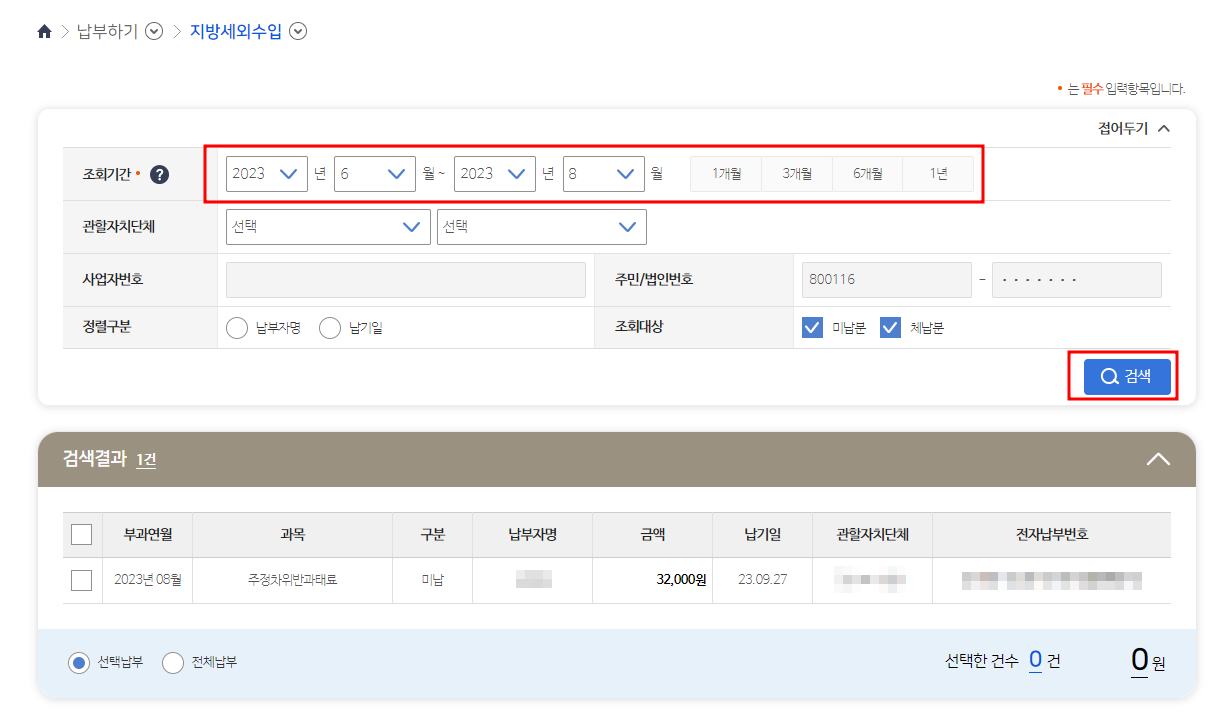1211x712 pixels.
Task: Click the 1개월 period shortcut button
Action: click(726, 173)
